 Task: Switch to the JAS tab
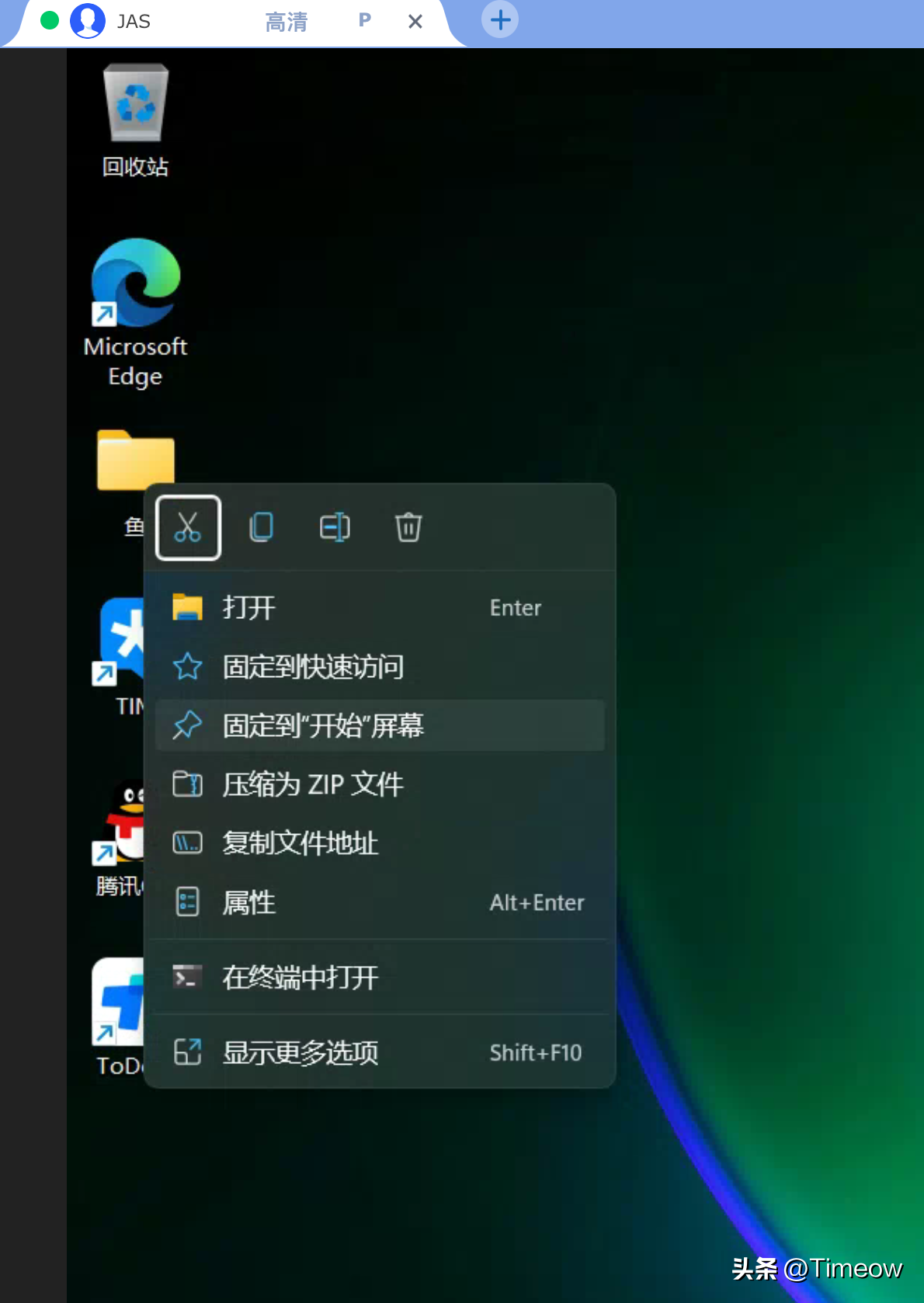tap(233, 23)
